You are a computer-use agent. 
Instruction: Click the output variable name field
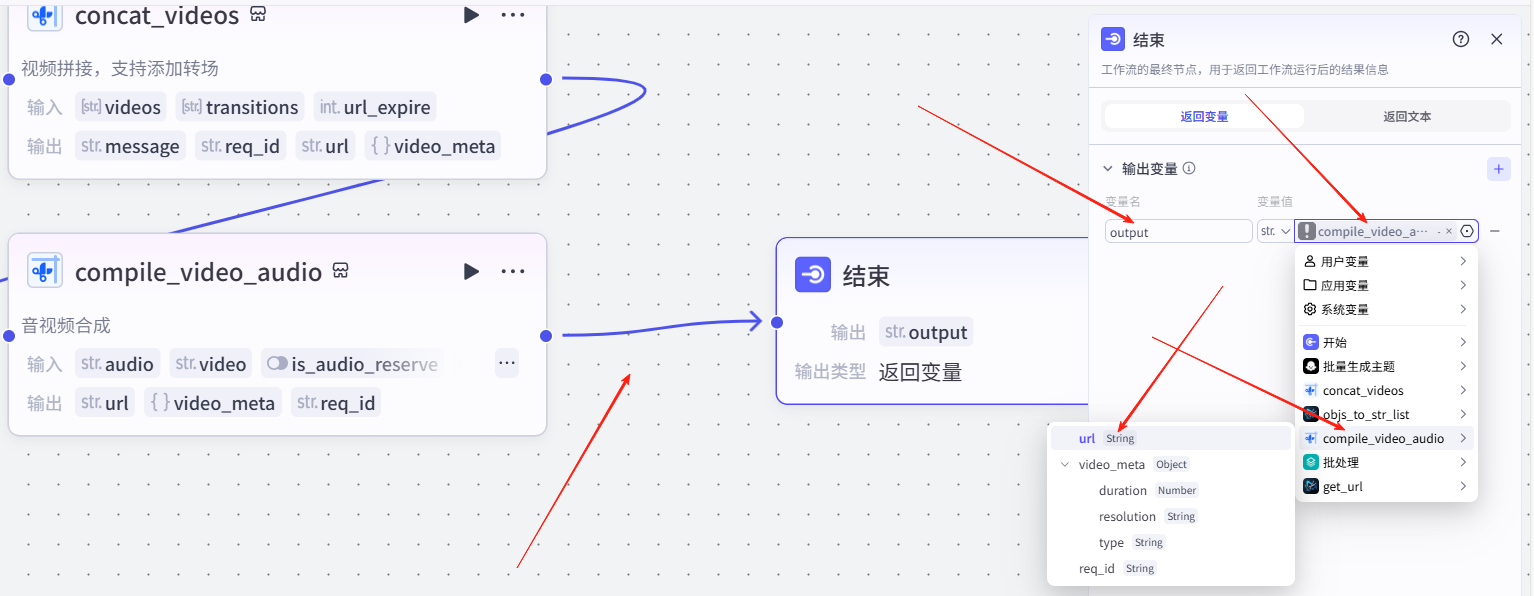[1178, 232]
